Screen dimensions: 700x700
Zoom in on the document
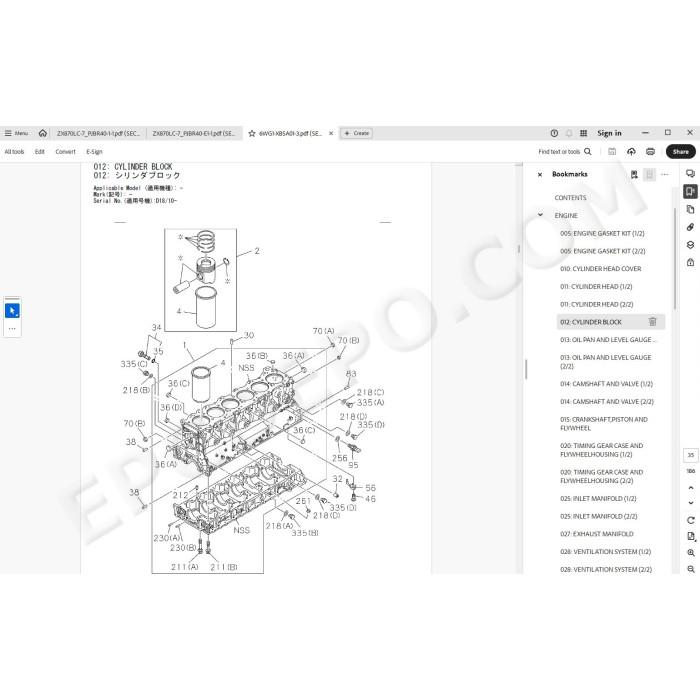click(x=691, y=553)
